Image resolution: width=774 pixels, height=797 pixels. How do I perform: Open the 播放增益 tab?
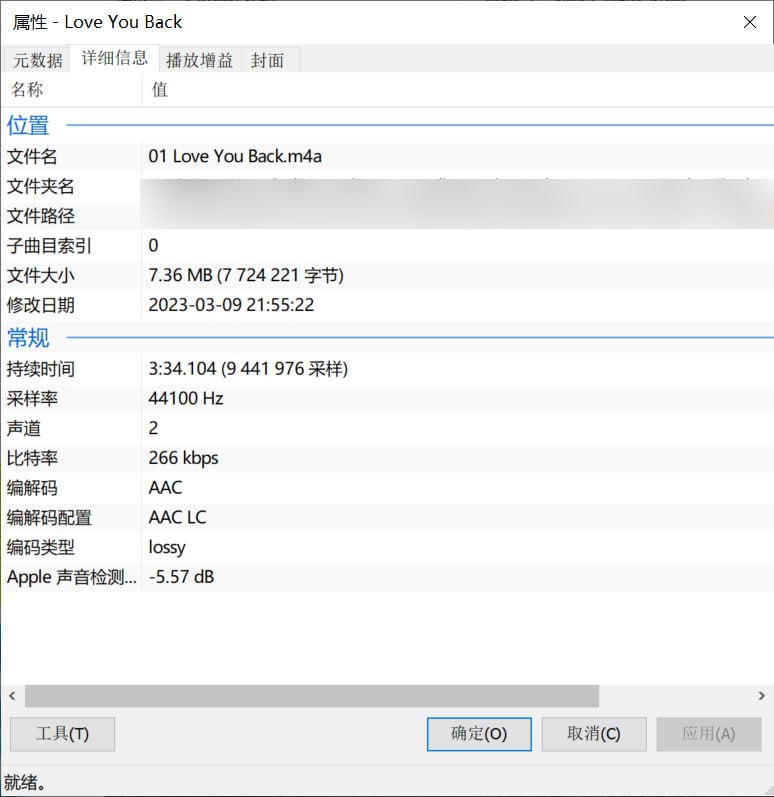(199, 60)
